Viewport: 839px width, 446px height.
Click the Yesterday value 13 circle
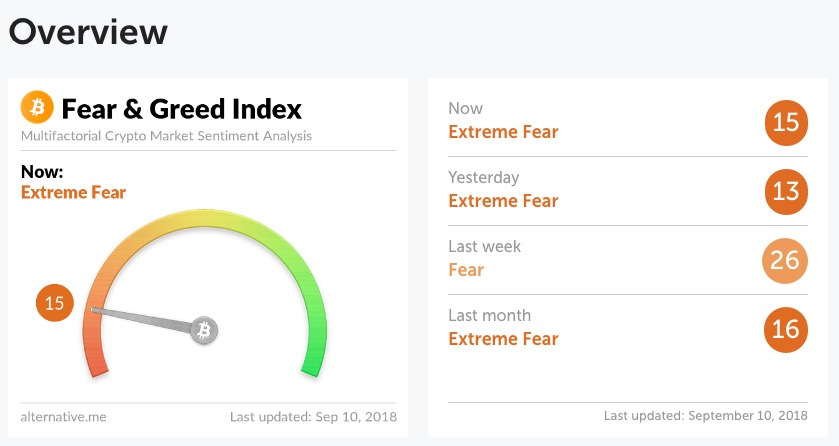[785, 191]
